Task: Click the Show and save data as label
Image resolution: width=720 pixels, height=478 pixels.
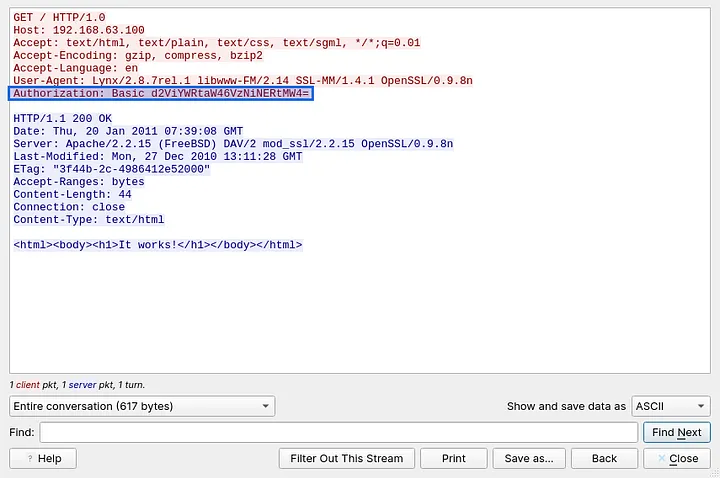Action: pos(566,406)
